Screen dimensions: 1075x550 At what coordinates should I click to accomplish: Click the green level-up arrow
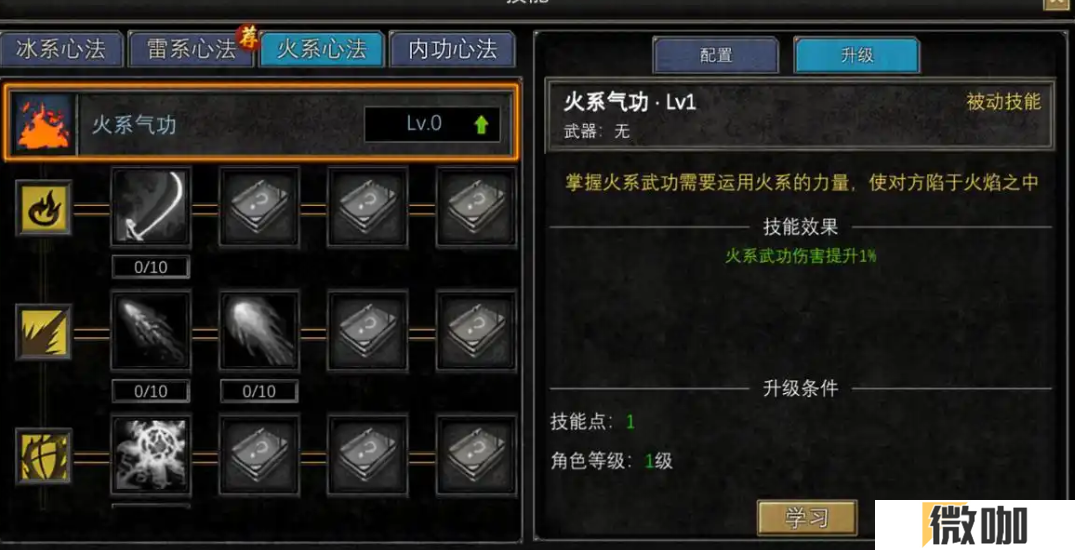pyautogui.click(x=481, y=124)
